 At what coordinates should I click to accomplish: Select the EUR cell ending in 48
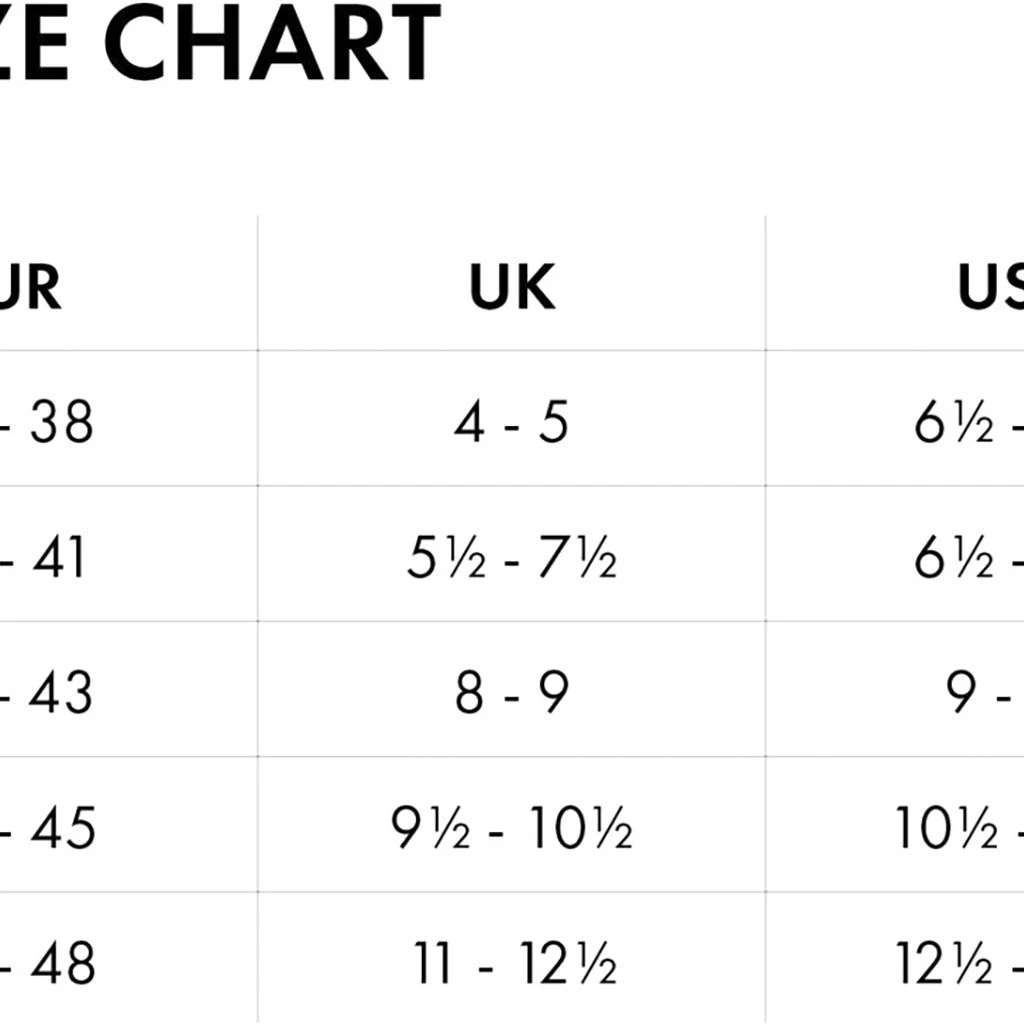click(50, 964)
